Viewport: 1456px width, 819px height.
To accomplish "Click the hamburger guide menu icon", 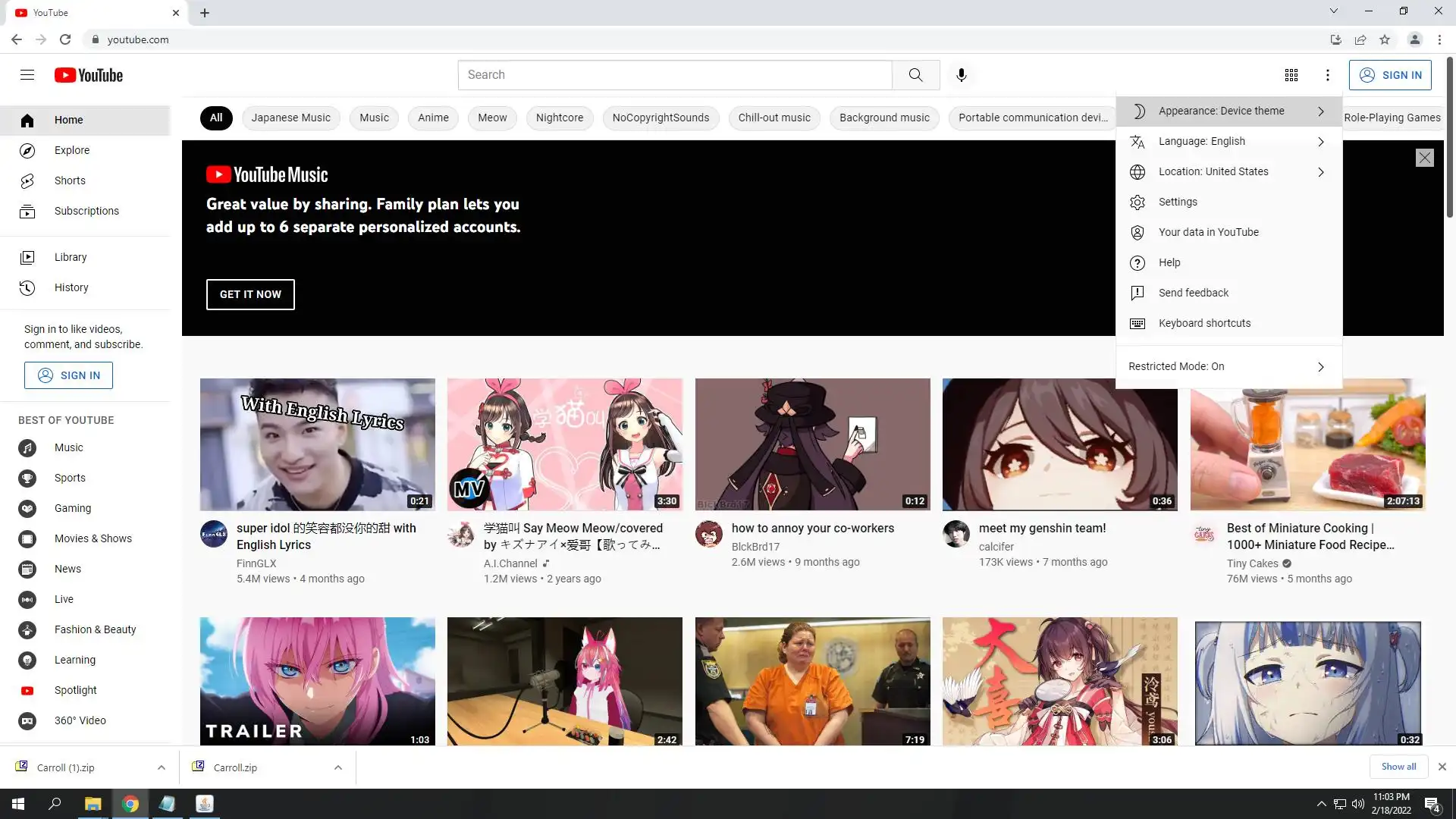I will coord(27,75).
